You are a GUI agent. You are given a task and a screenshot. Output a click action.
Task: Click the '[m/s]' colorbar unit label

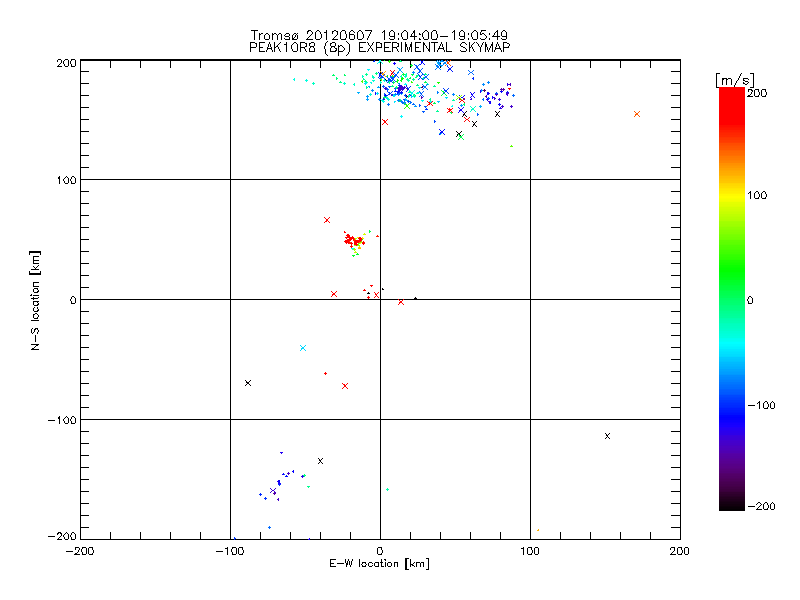(734, 80)
